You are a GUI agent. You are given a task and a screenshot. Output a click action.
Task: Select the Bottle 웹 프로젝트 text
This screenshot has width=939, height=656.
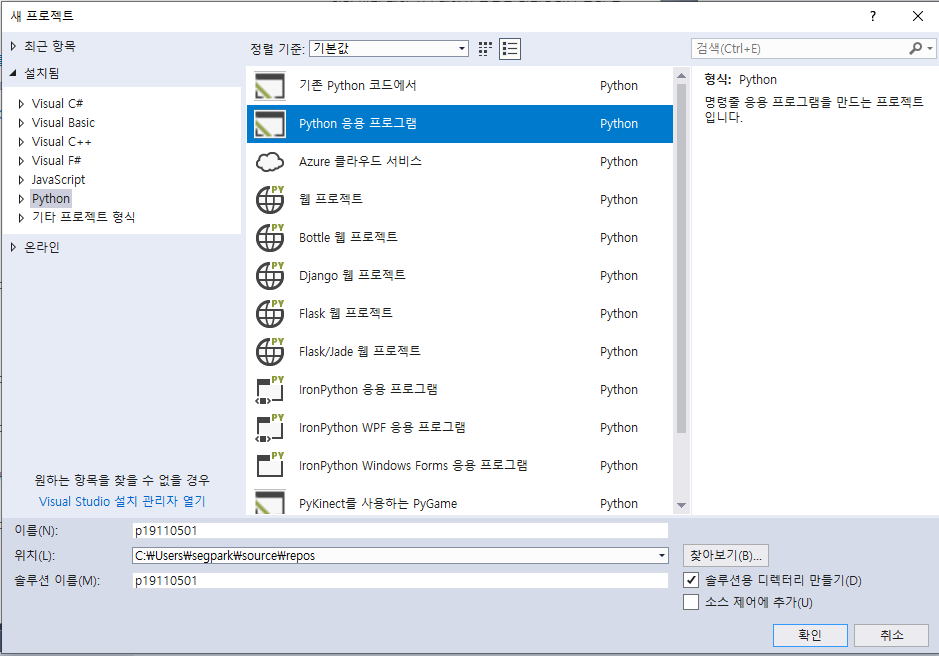pyautogui.click(x=348, y=237)
